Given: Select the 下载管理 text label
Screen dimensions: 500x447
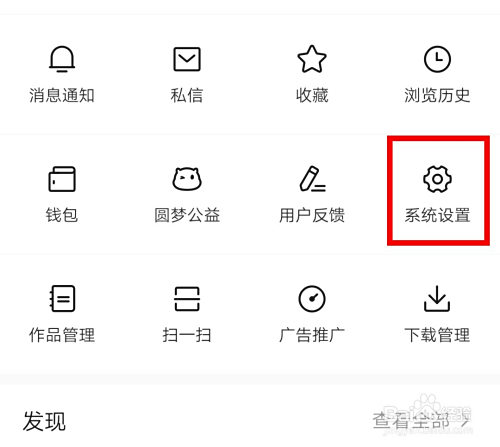Looking at the screenshot, I should point(437,335).
